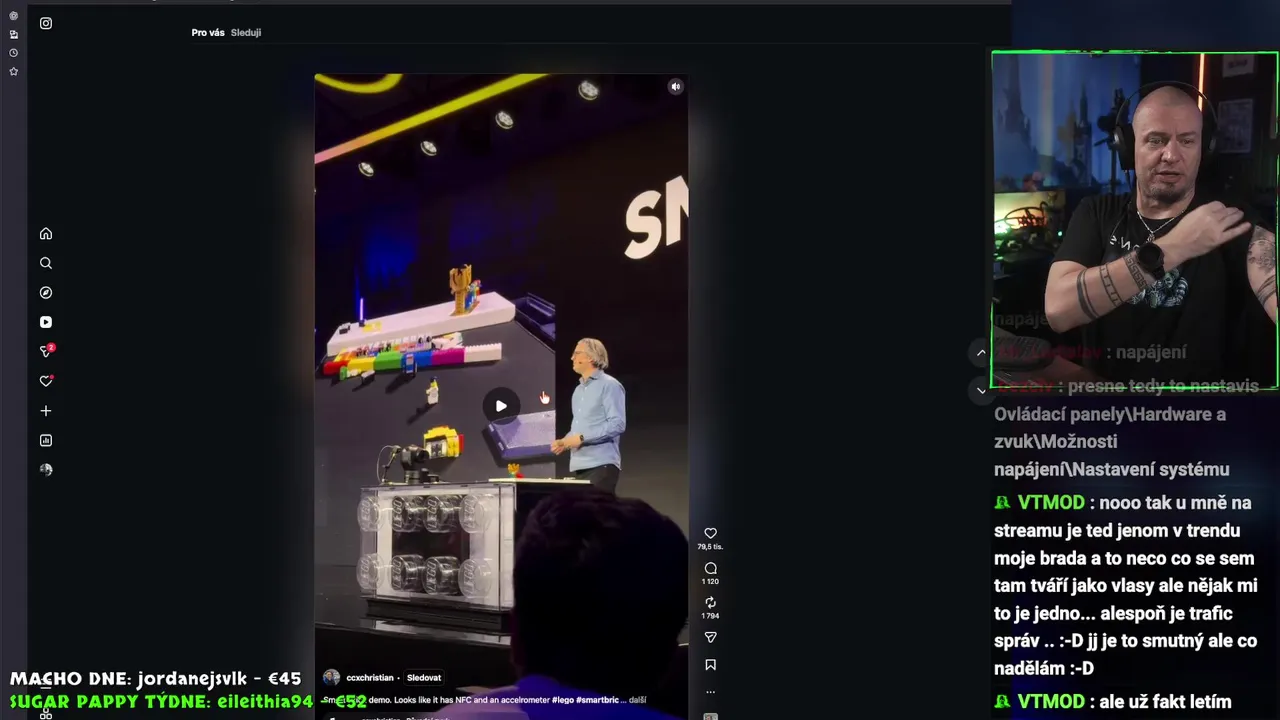Screen dimensions: 1280x720
Task: Click the second browser sidebar icon
Action: pos(13,34)
